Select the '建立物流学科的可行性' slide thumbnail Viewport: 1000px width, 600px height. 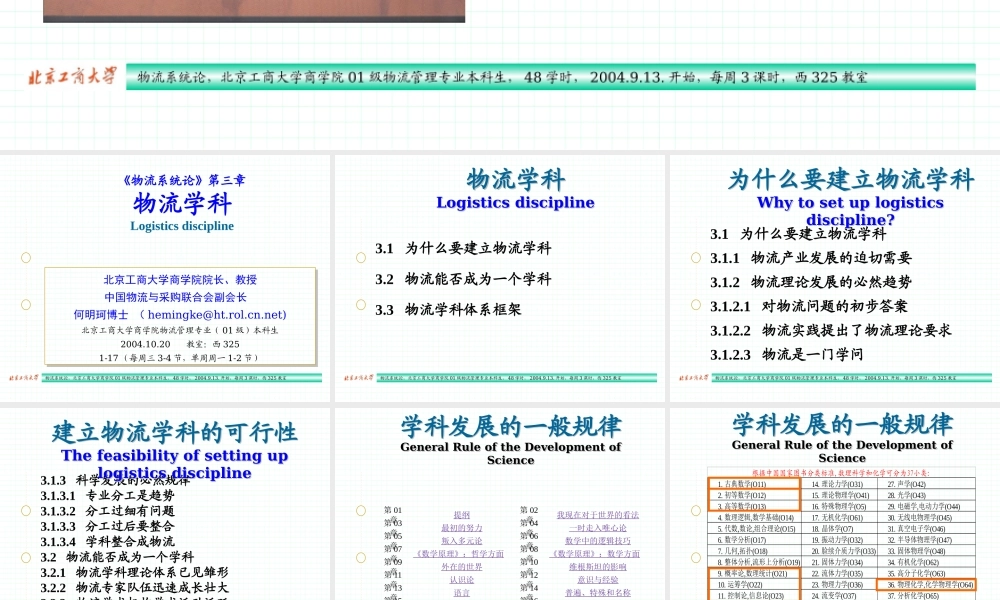click(165, 504)
